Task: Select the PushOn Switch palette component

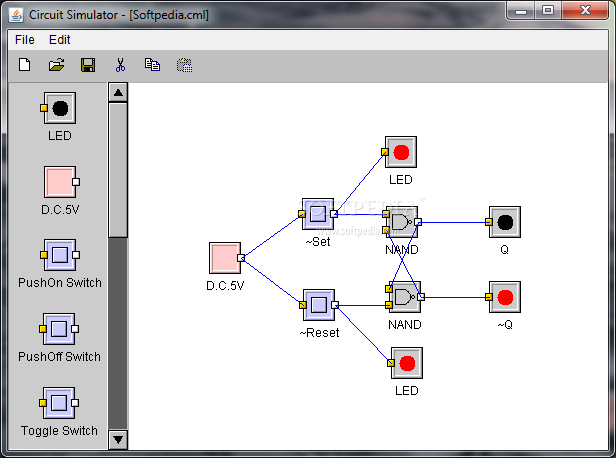Action: tap(60, 255)
